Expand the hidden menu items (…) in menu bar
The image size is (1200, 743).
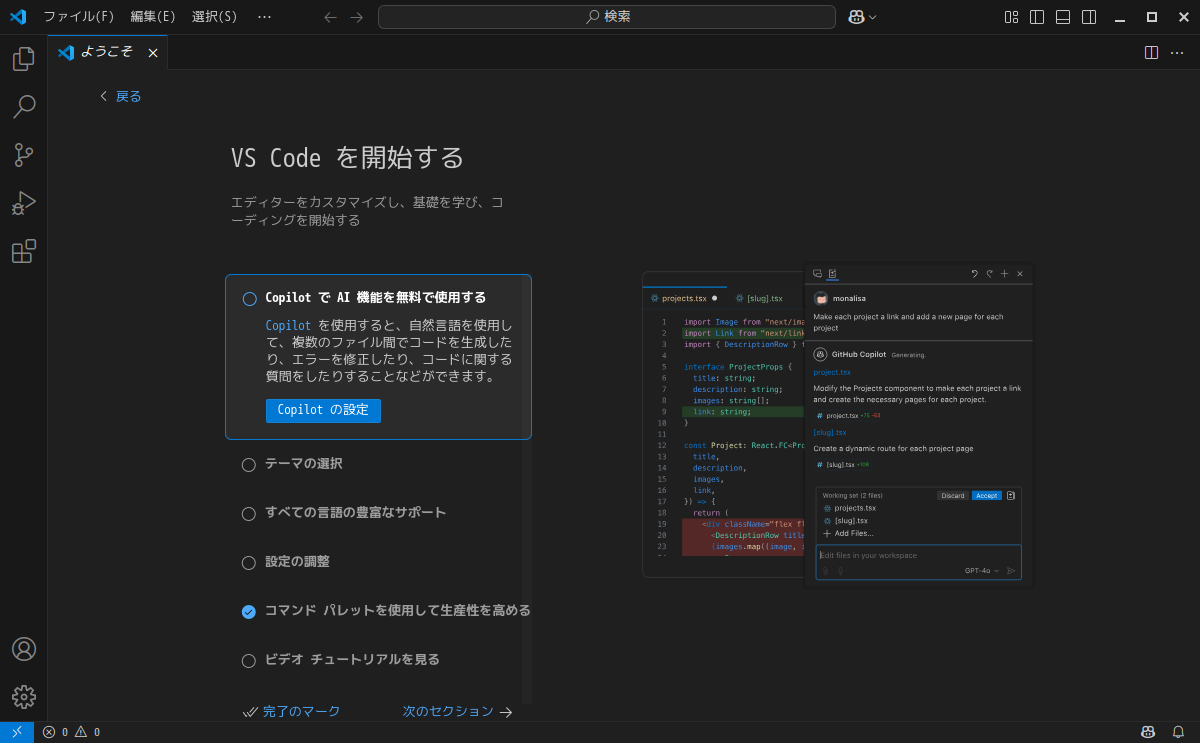(264, 17)
